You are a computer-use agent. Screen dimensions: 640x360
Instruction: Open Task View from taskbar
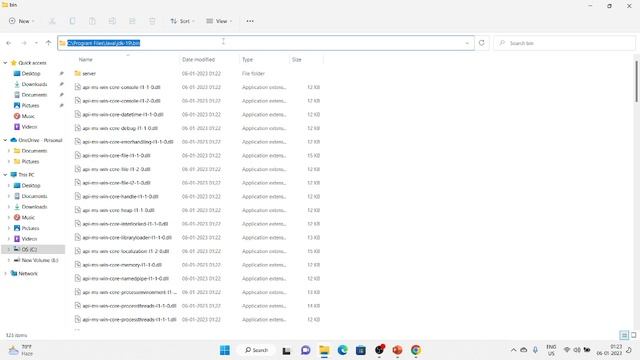tap(287, 350)
